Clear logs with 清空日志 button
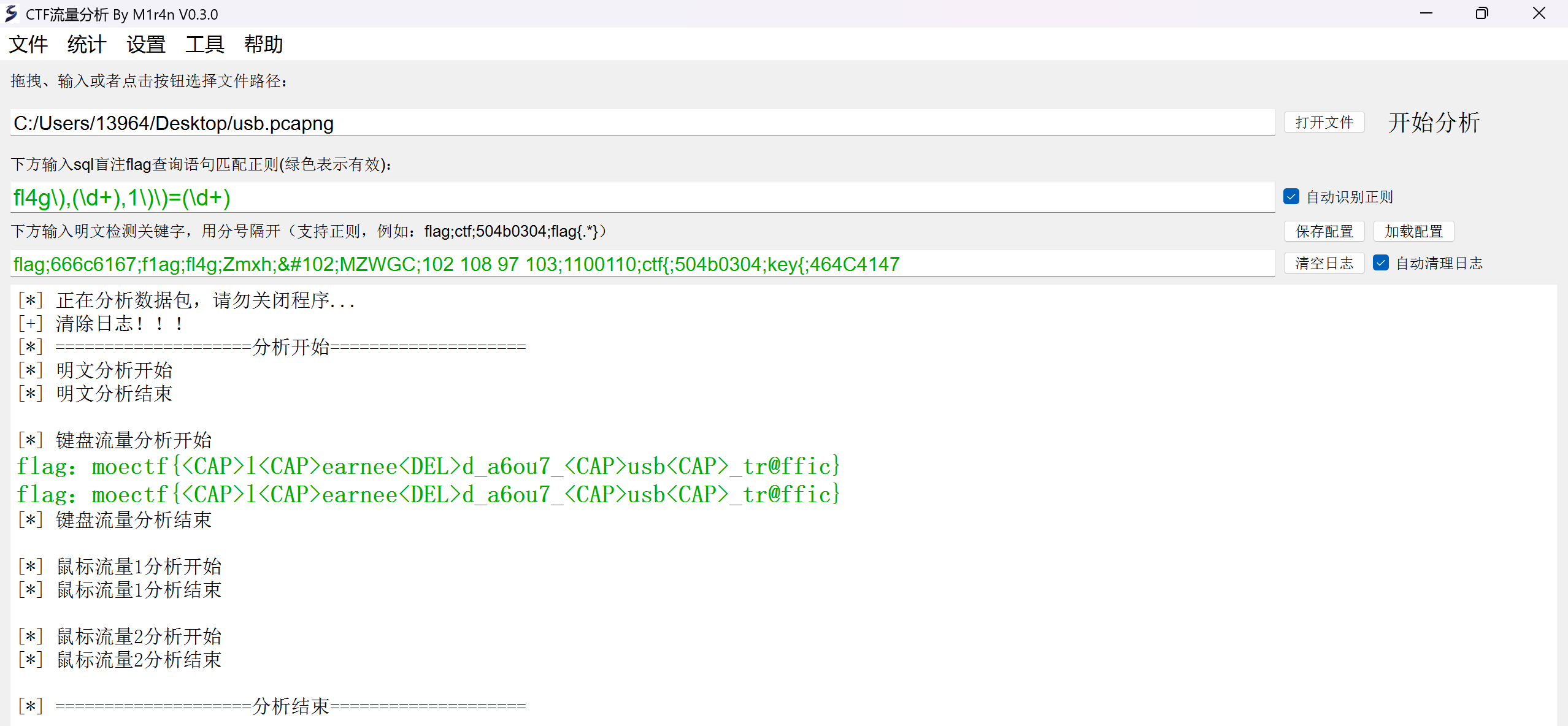This screenshot has width=1568, height=726. [1324, 263]
